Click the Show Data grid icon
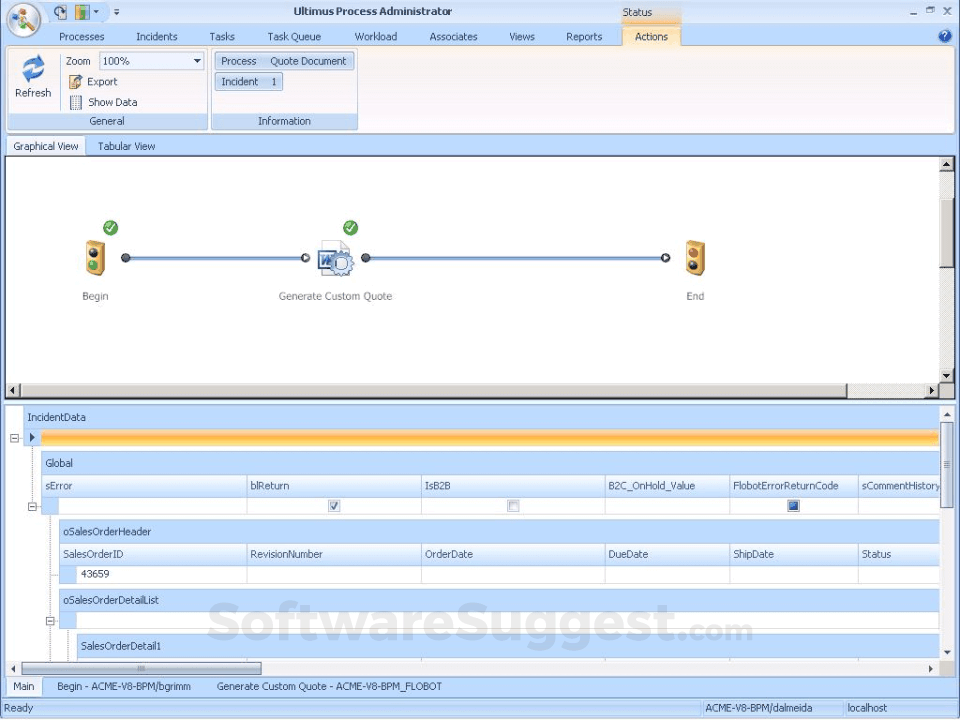The width and height of the screenshot is (960, 720). click(x=76, y=102)
